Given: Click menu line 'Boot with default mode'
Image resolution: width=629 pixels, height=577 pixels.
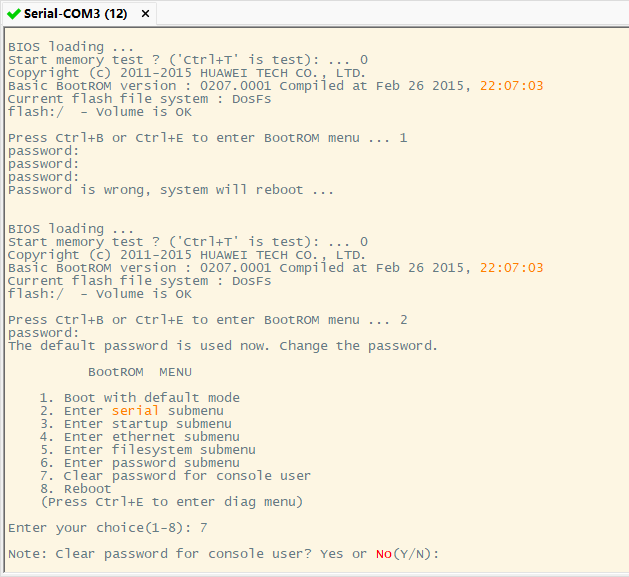Looking at the screenshot, I should pyautogui.click(x=140, y=398).
